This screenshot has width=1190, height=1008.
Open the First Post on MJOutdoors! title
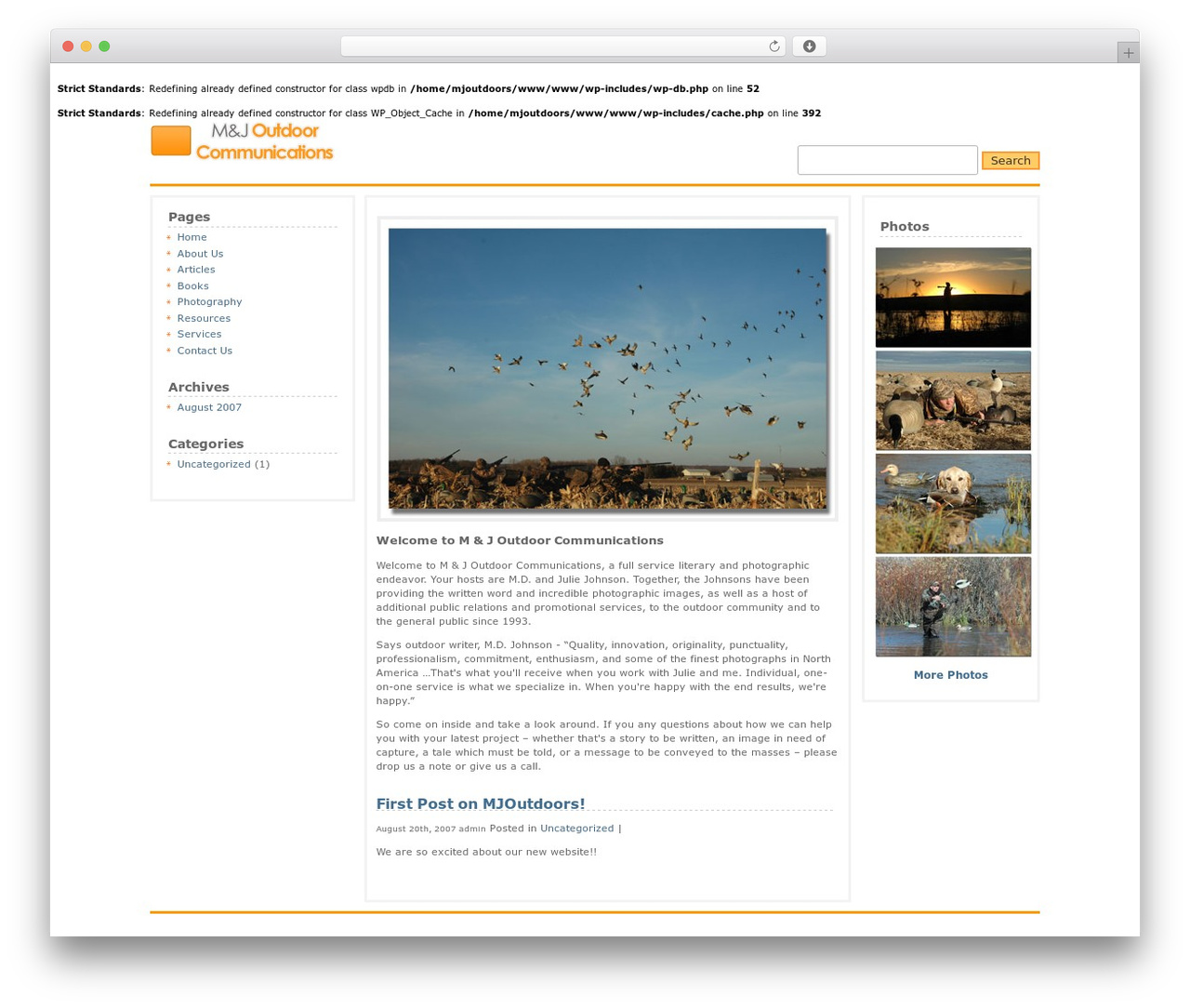click(x=481, y=803)
